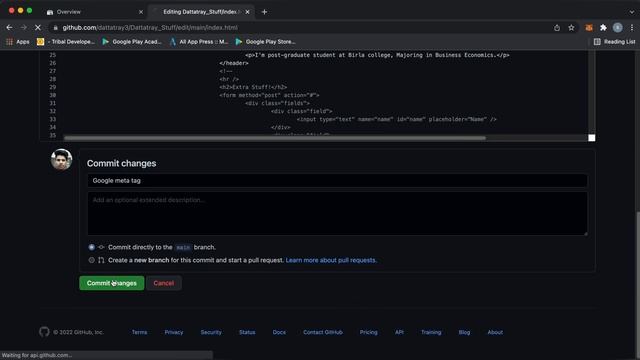Cancel the commit
The image size is (640, 360).
click(164, 283)
